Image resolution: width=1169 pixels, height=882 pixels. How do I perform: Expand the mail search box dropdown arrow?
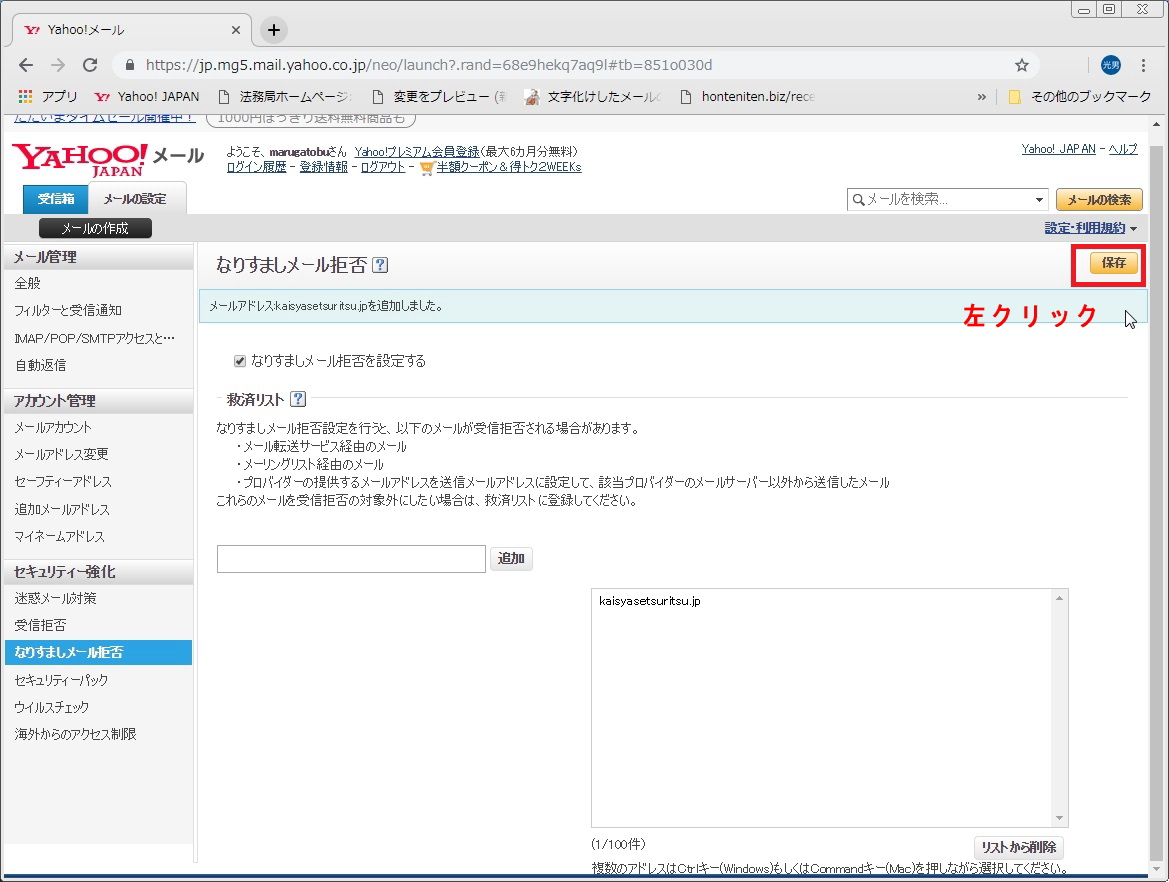1039,200
